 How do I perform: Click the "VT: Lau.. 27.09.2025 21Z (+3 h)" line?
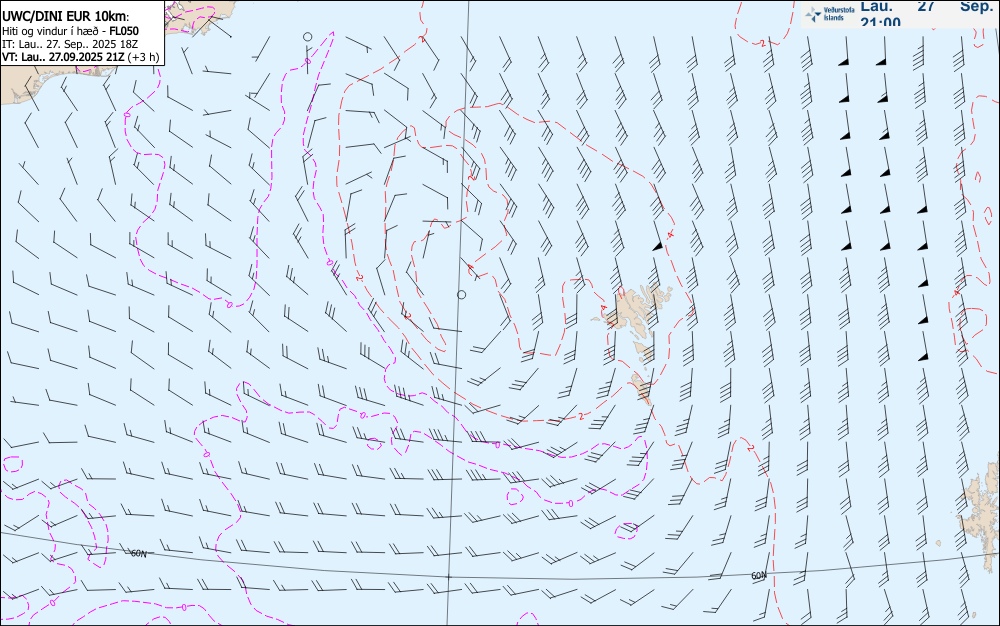pyautogui.click(x=80, y=57)
